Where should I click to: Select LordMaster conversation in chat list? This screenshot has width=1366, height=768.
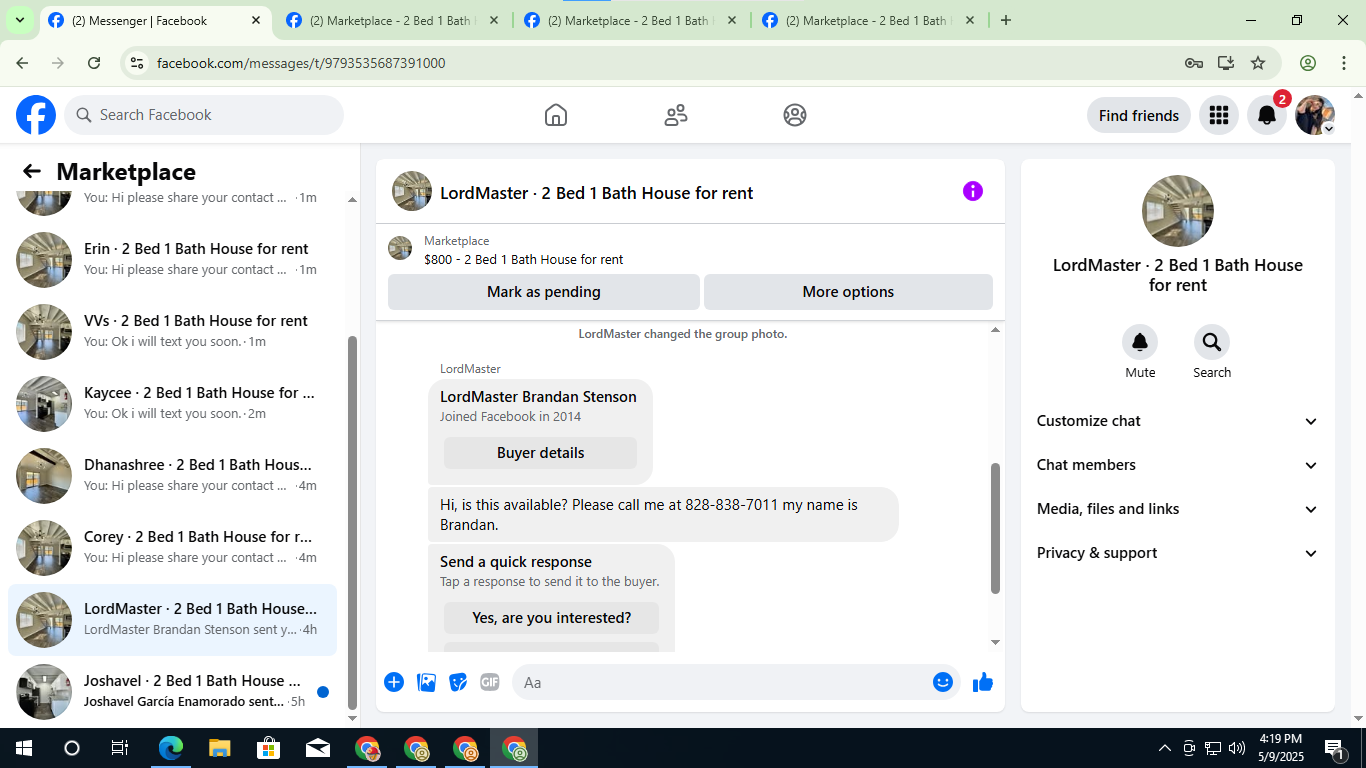(172, 620)
